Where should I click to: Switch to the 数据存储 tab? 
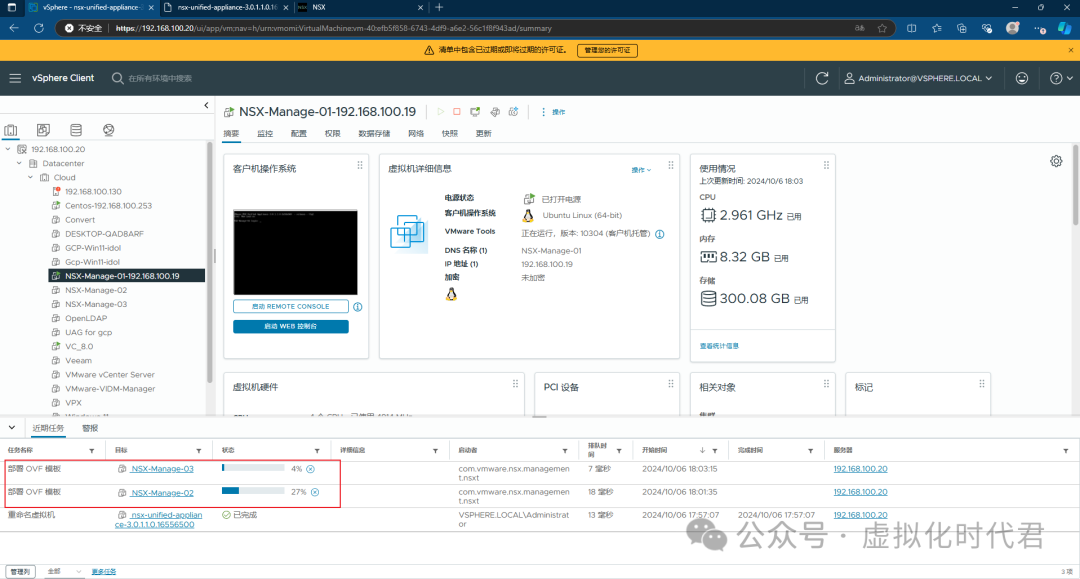374,134
